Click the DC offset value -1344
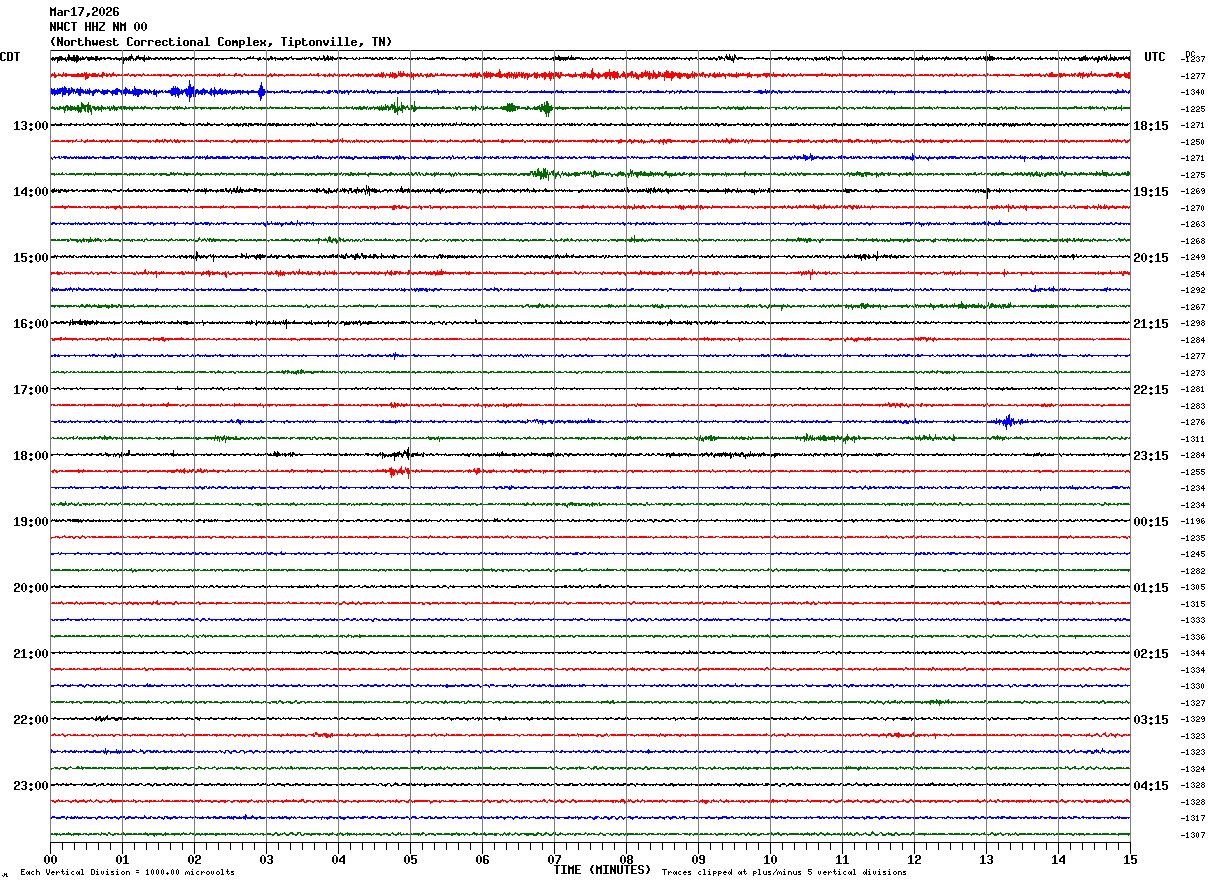Viewport: 1210px width, 886px height. click(x=1193, y=654)
